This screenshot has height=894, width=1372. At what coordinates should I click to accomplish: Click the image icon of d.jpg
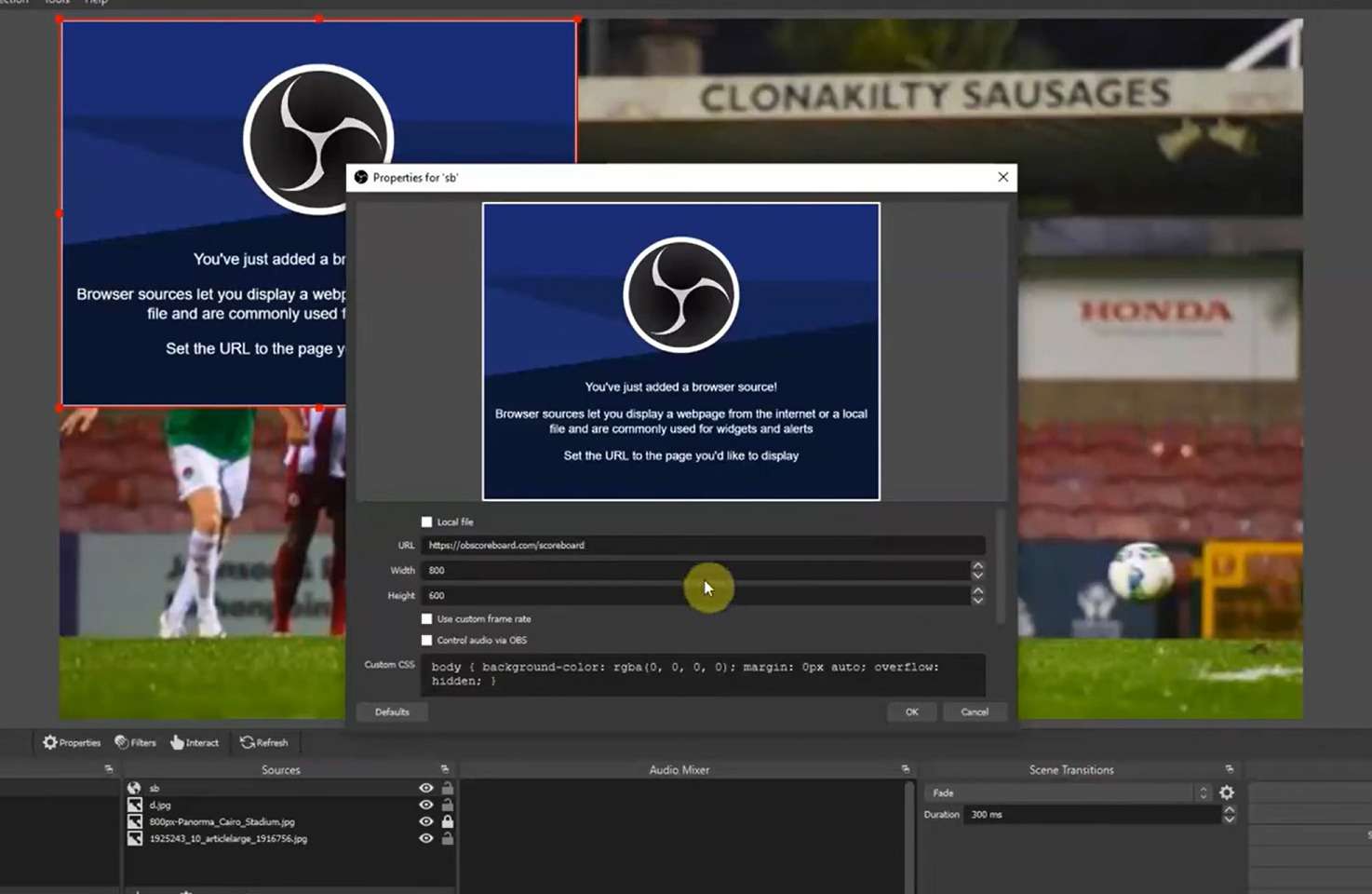[x=135, y=805]
